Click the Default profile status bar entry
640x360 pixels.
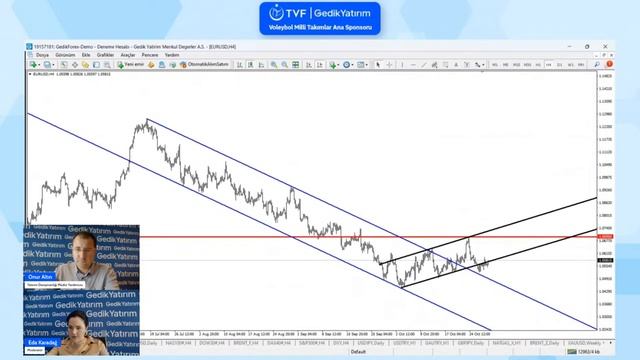pyautogui.click(x=358, y=351)
